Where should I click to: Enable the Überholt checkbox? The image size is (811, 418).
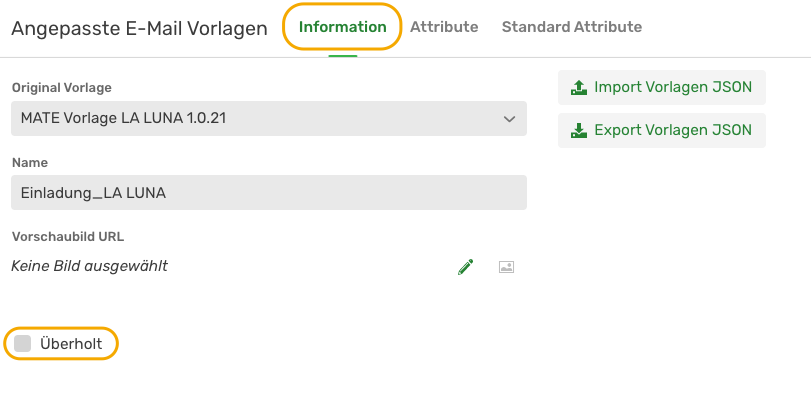tap(23, 344)
